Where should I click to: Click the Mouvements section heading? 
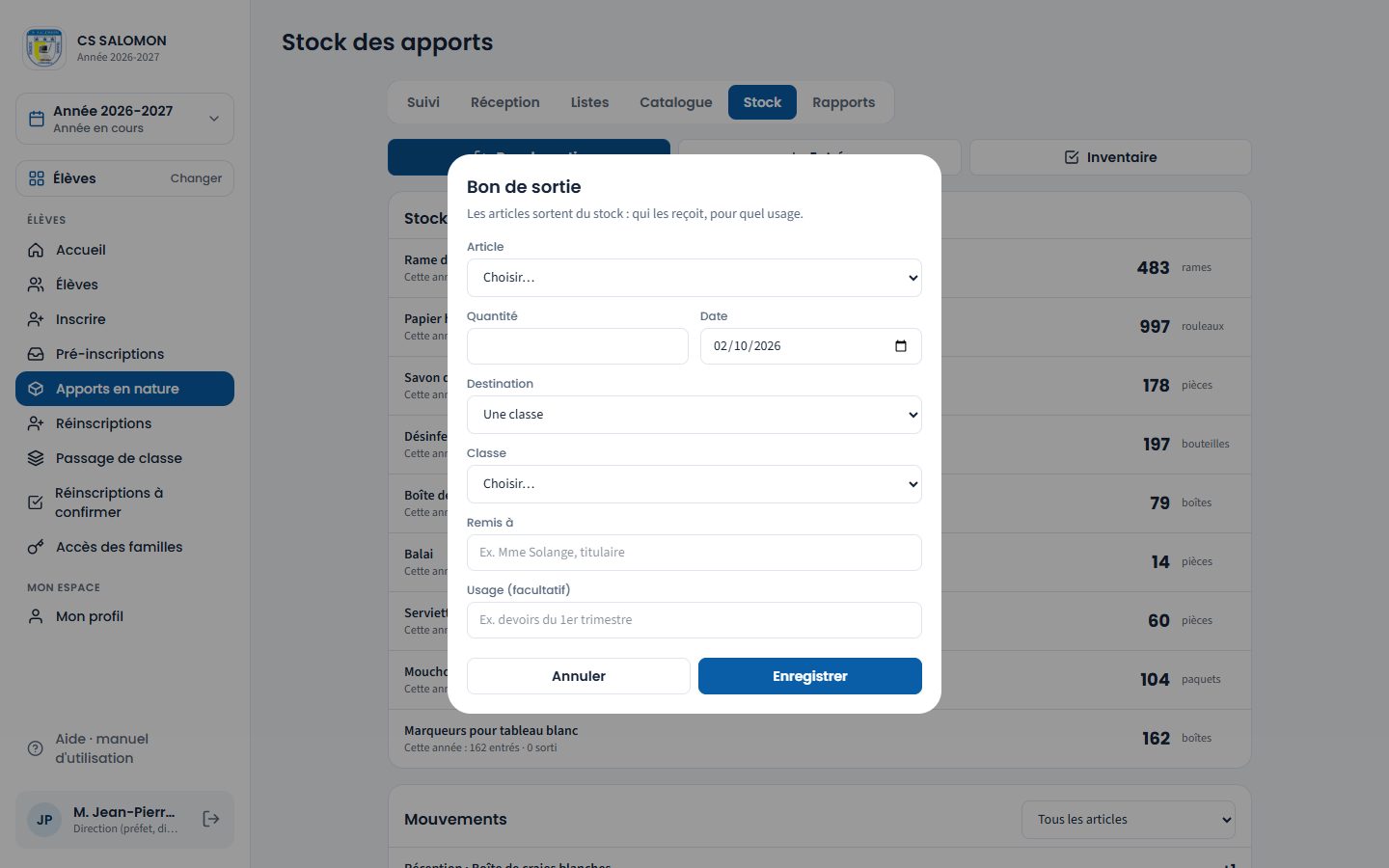pos(455,819)
